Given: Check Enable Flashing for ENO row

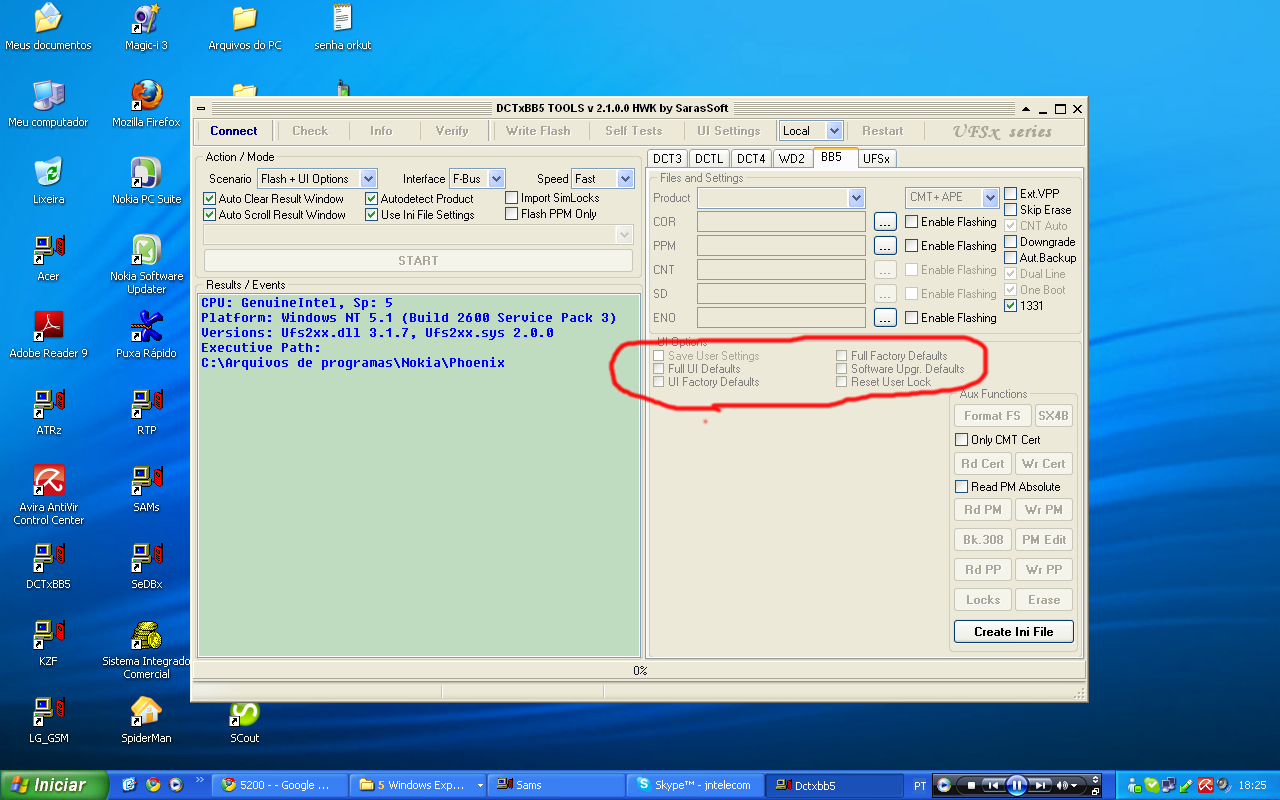Looking at the screenshot, I should point(911,318).
